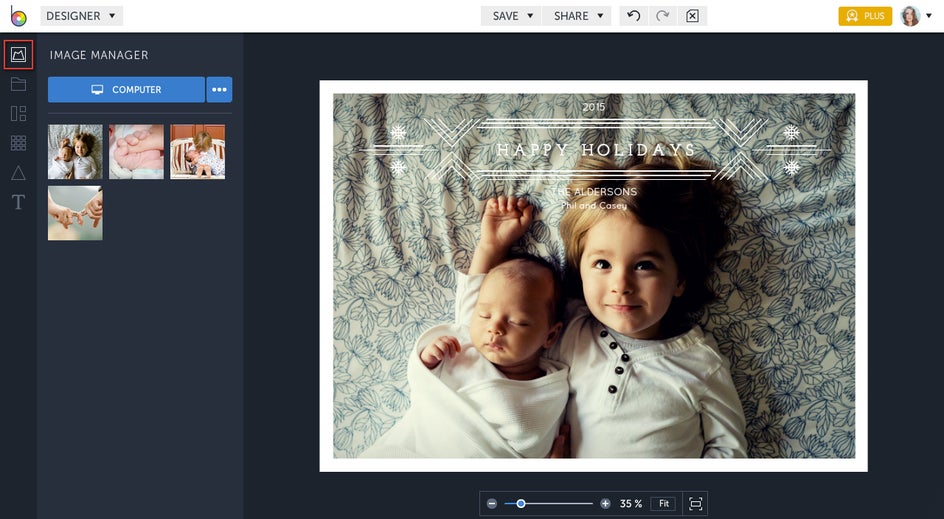Select the children on bench thumbnail
Screen dimensions: 944x519
[x=197, y=152]
